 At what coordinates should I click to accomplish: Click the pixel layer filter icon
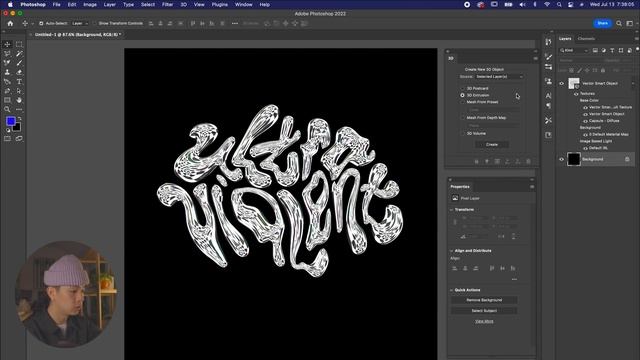pos(595,50)
